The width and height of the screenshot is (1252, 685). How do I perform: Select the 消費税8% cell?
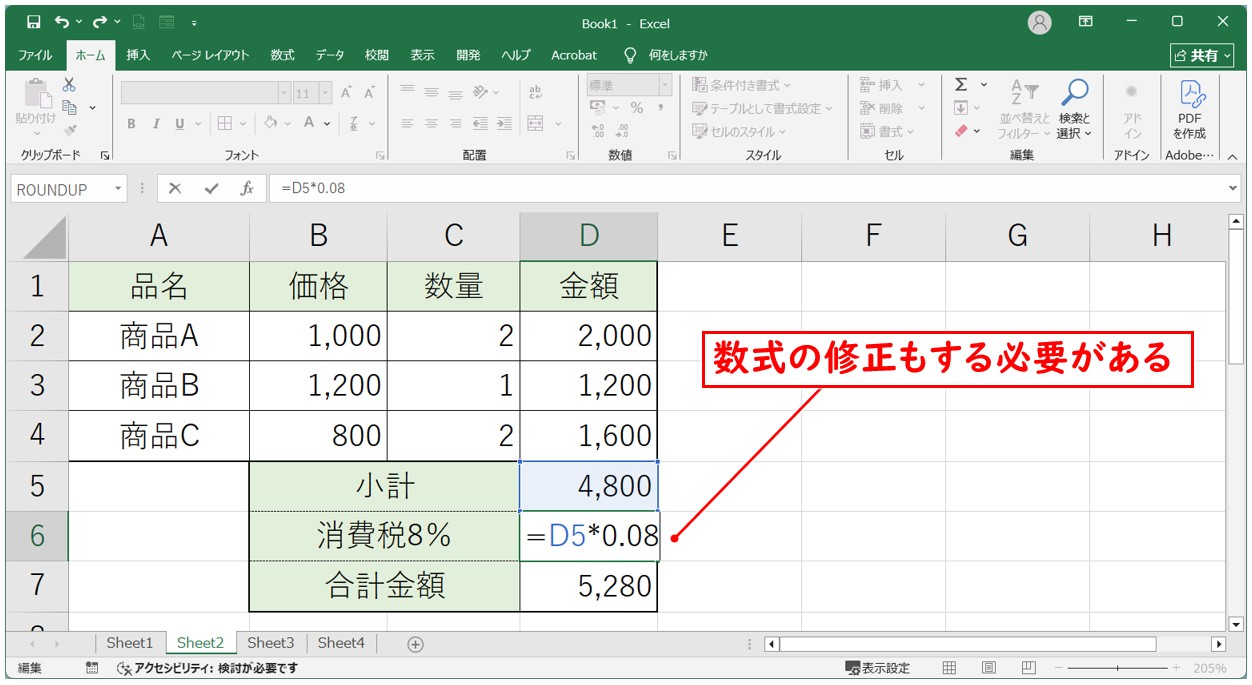[x=384, y=536]
